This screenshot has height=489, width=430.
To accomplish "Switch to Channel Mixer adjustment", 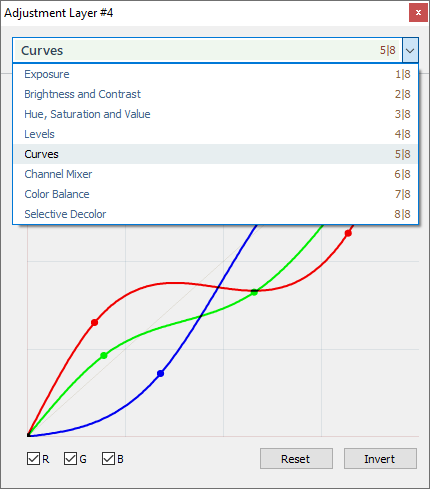I will 215,174.
